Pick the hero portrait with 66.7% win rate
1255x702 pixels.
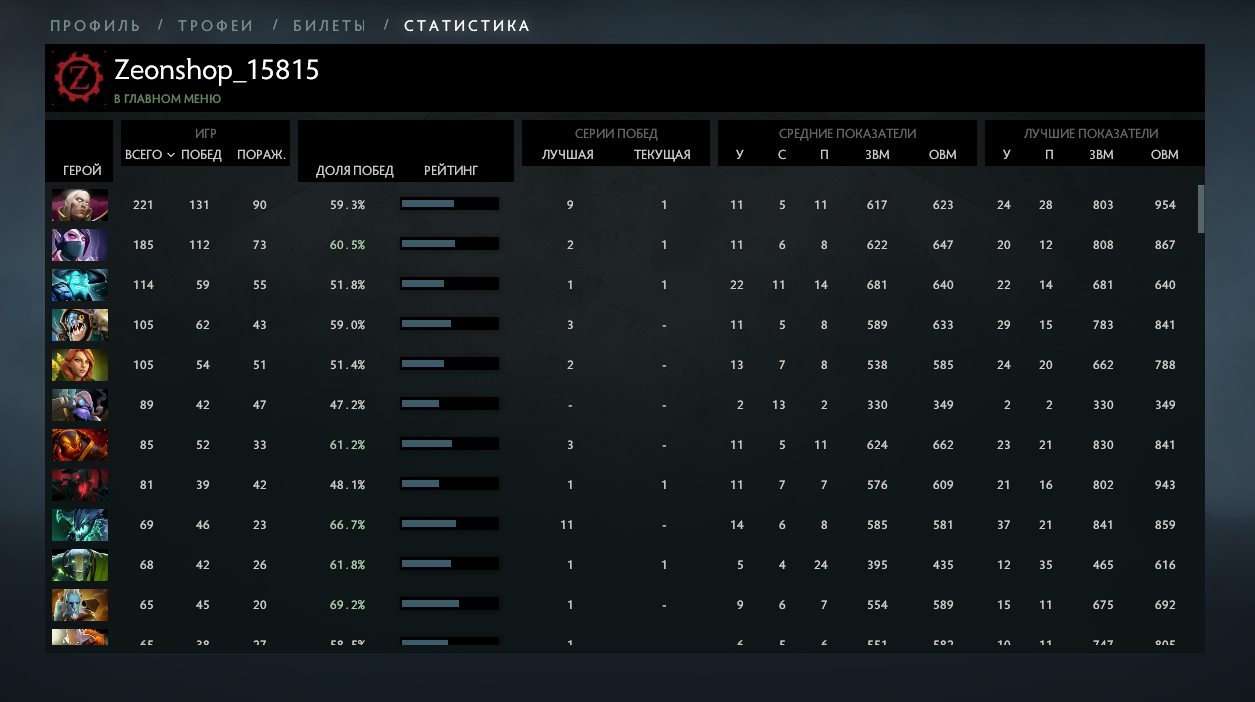[x=80, y=525]
